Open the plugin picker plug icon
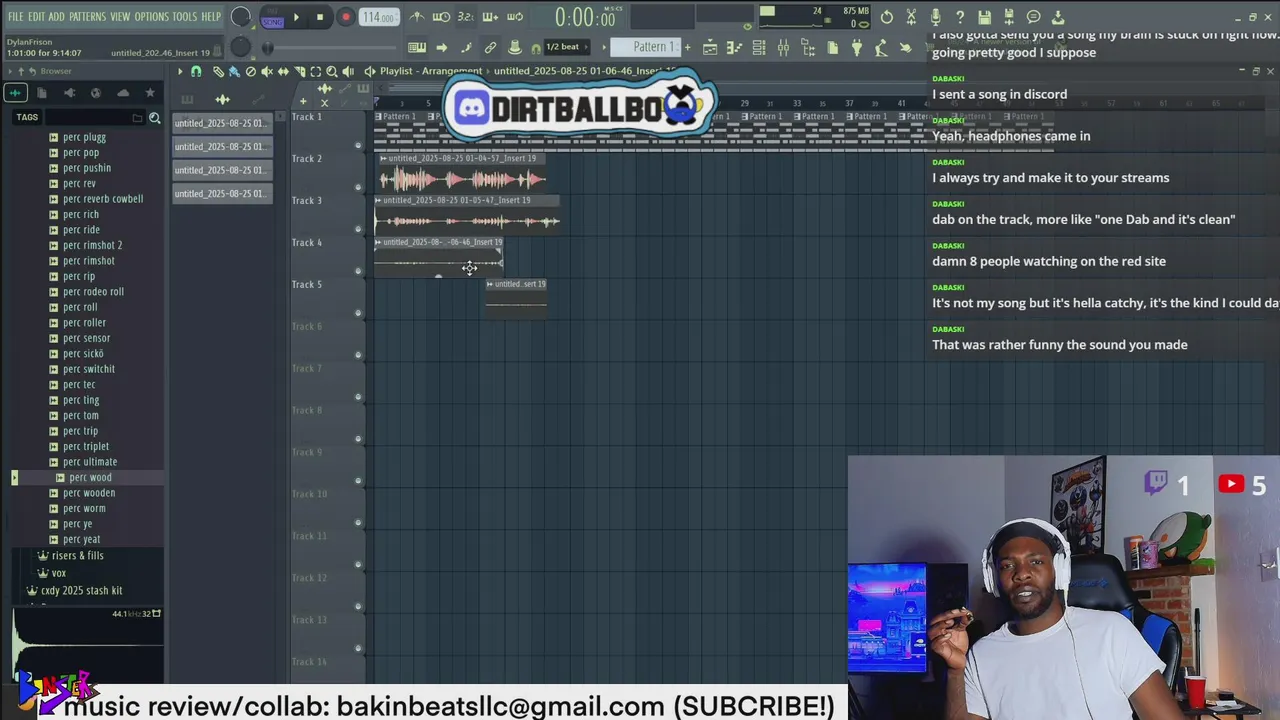The width and height of the screenshot is (1280, 720). click(x=857, y=47)
